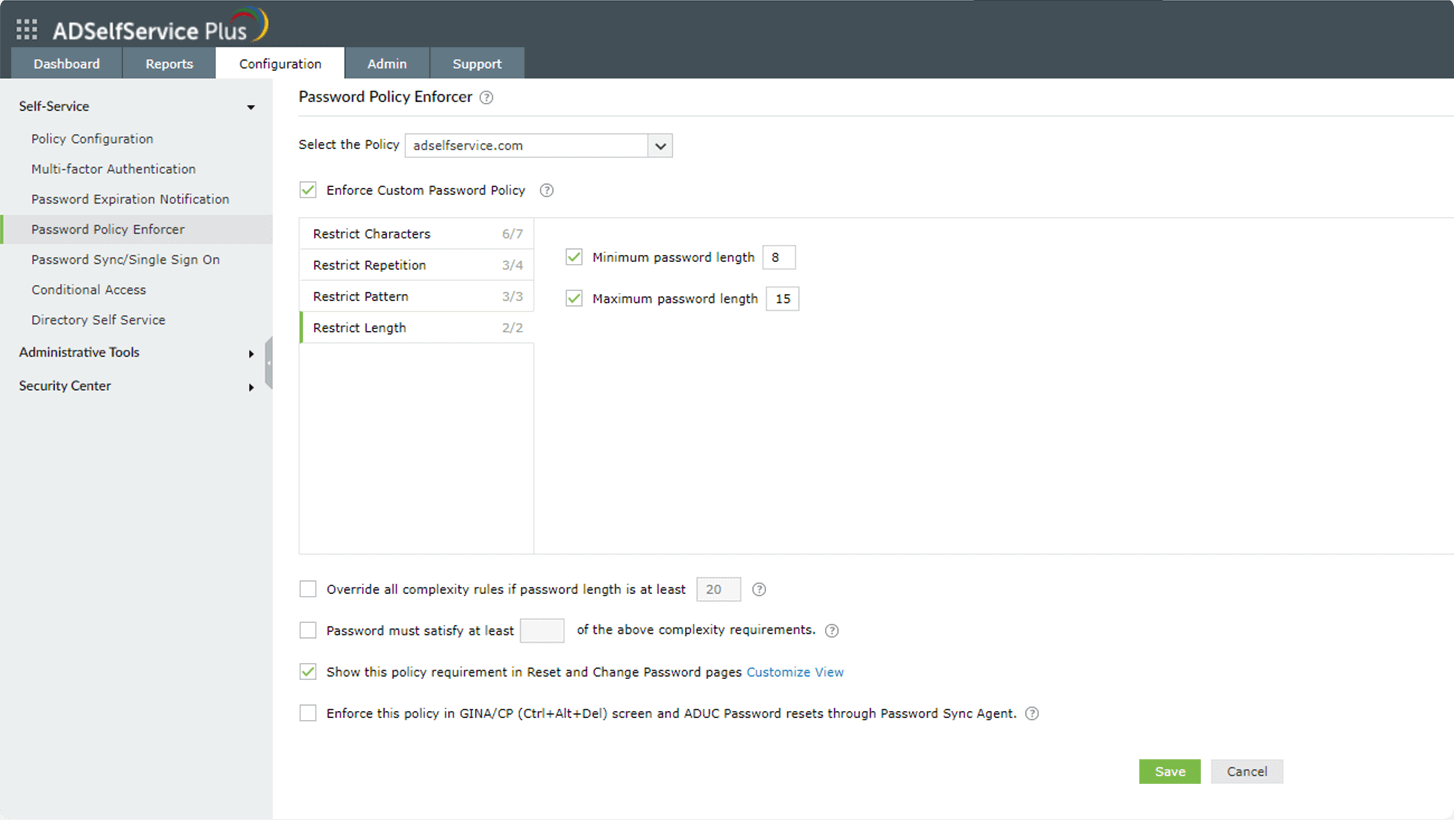Select the Configuration tab
Image resolution: width=1454 pixels, height=820 pixels.
[x=280, y=63]
